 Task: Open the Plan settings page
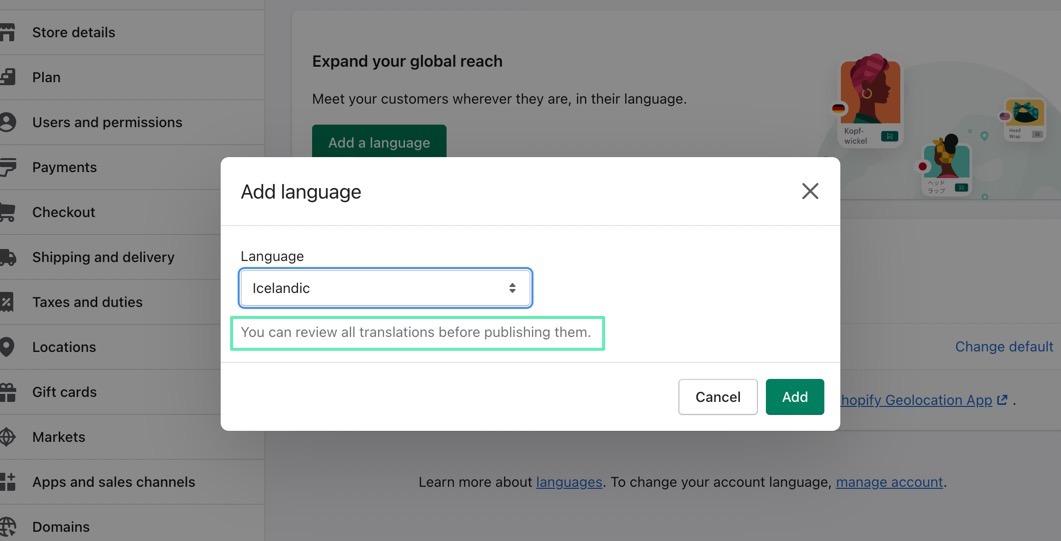coord(46,77)
